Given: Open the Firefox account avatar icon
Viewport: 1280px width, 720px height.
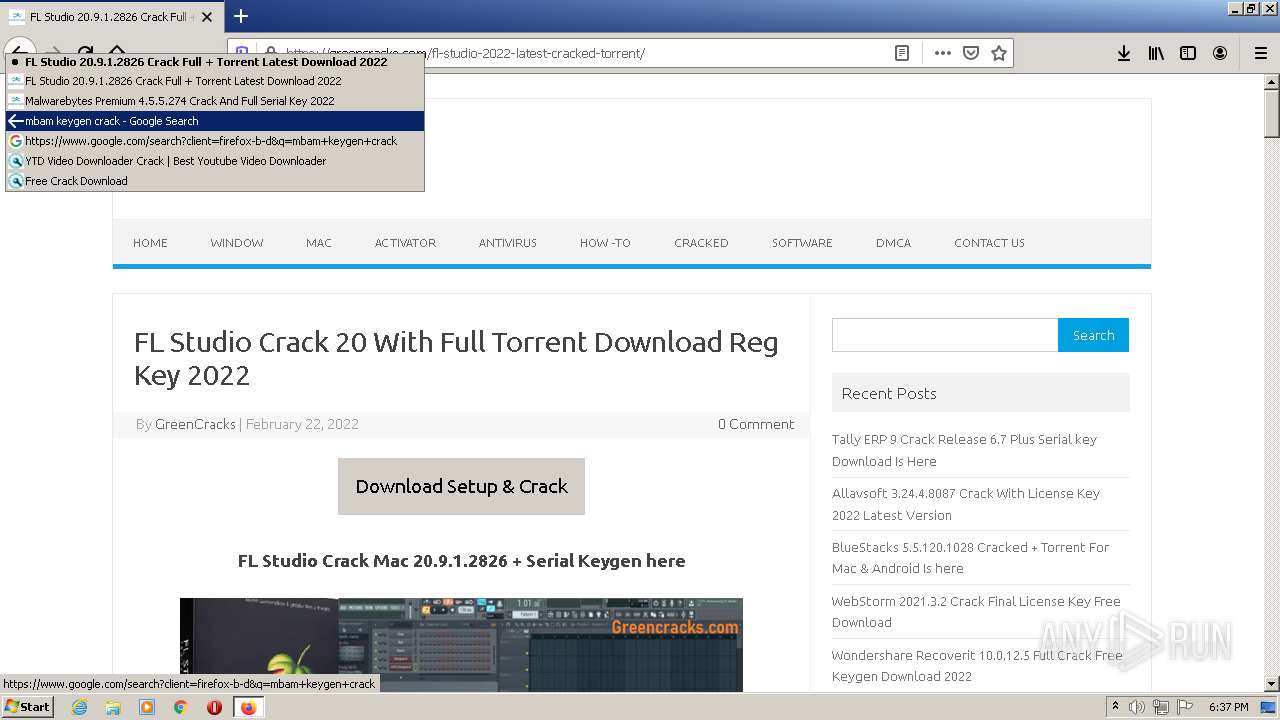Looking at the screenshot, I should tap(1220, 53).
